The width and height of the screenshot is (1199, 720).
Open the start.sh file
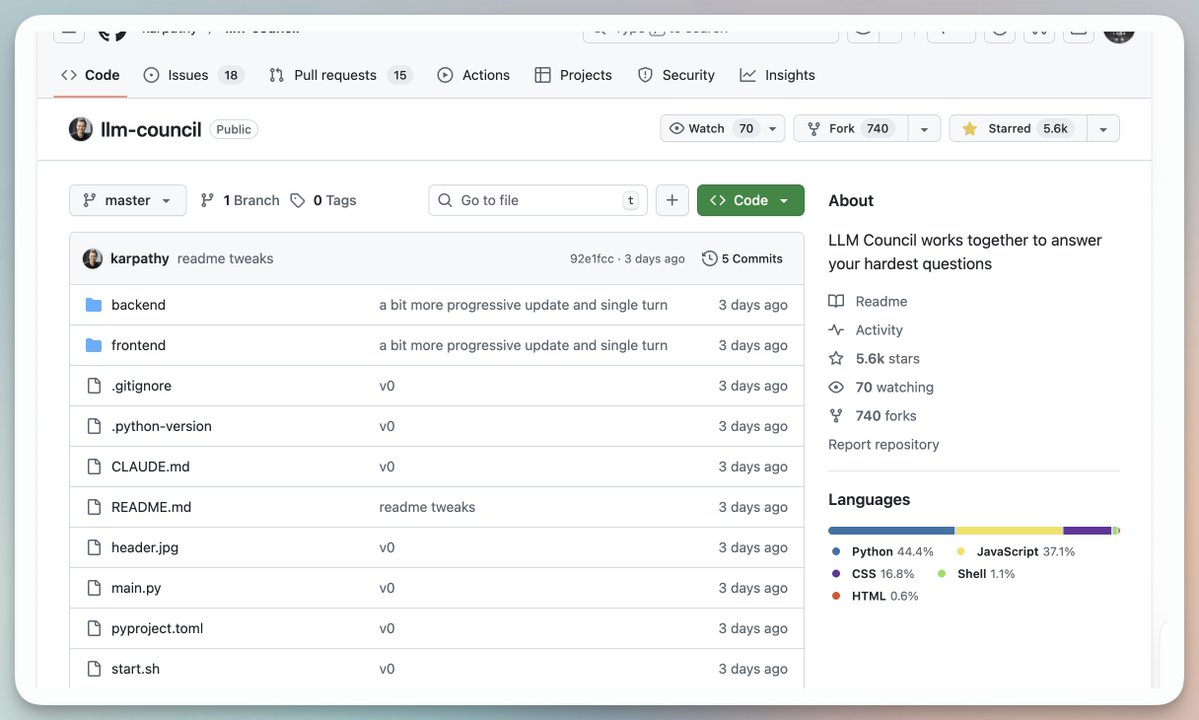[135, 670]
